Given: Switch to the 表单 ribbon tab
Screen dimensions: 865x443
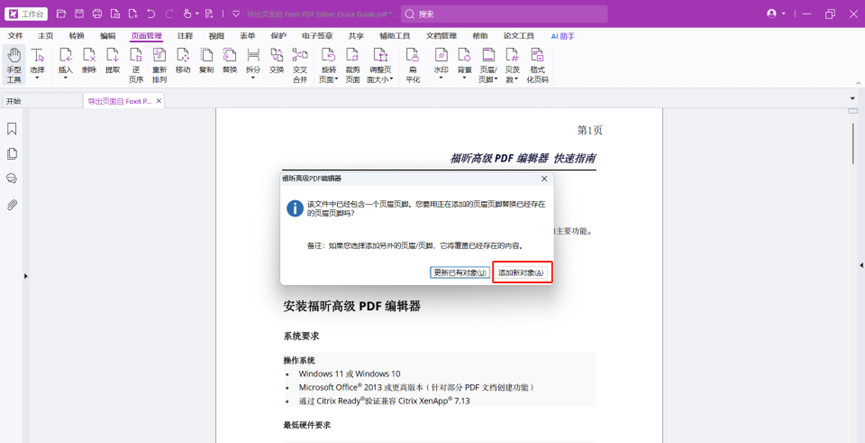Looking at the screenshot, I should [x=247, y=36].
